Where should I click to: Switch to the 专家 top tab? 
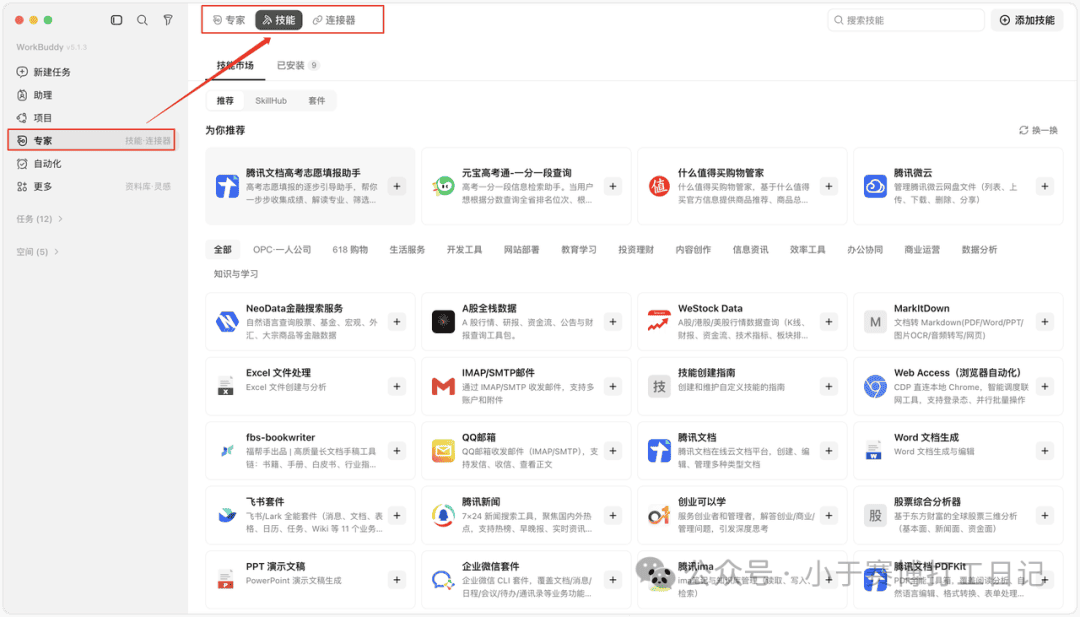pos(229,20)
